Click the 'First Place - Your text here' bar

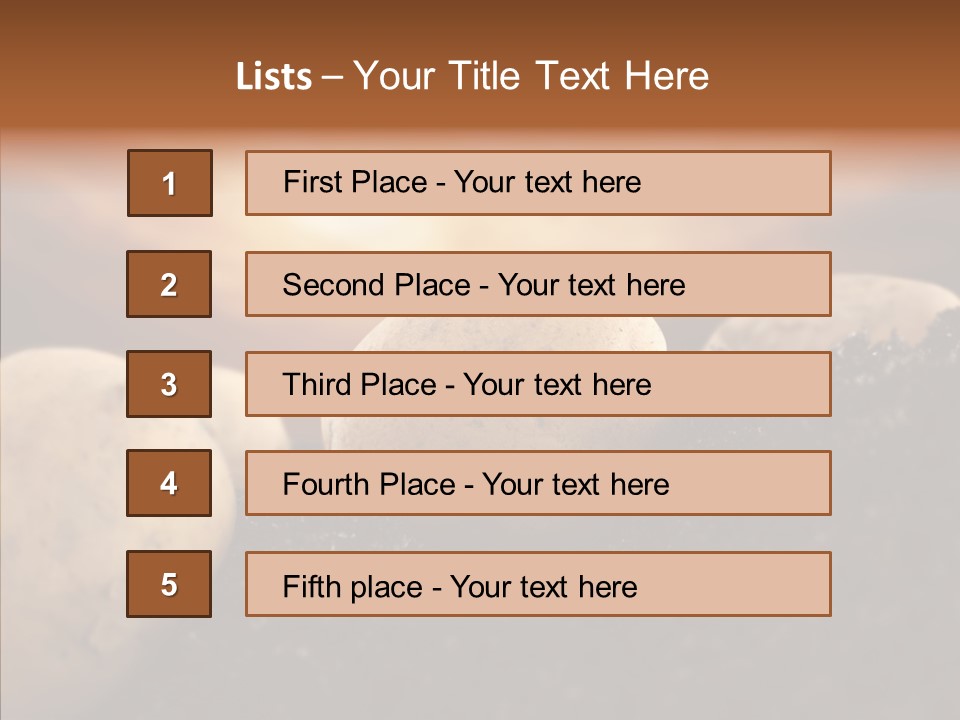click(538, 183)
